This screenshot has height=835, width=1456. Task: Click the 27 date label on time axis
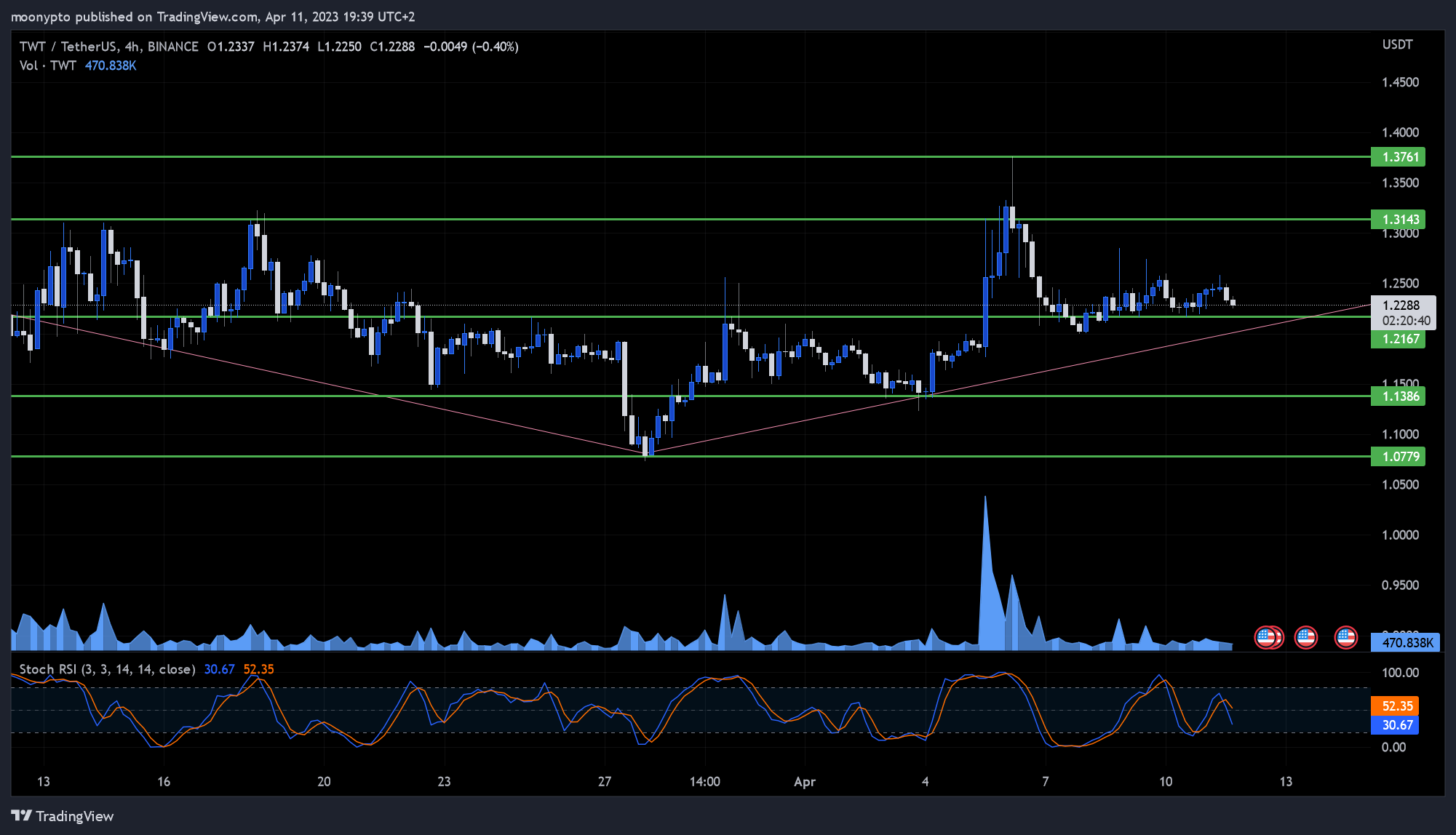tap(604, 782)
